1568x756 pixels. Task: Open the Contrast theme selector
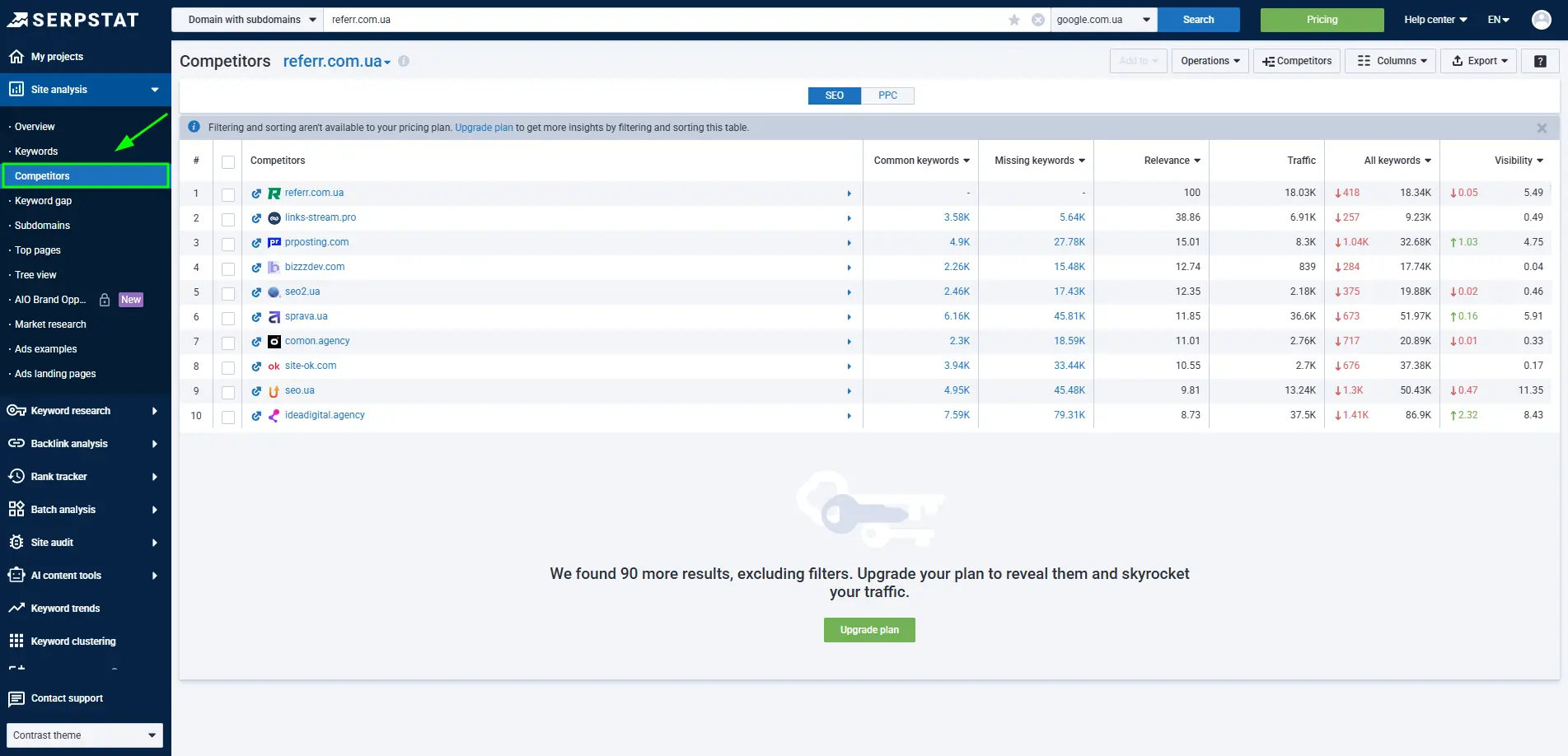[x=84, y=735]
